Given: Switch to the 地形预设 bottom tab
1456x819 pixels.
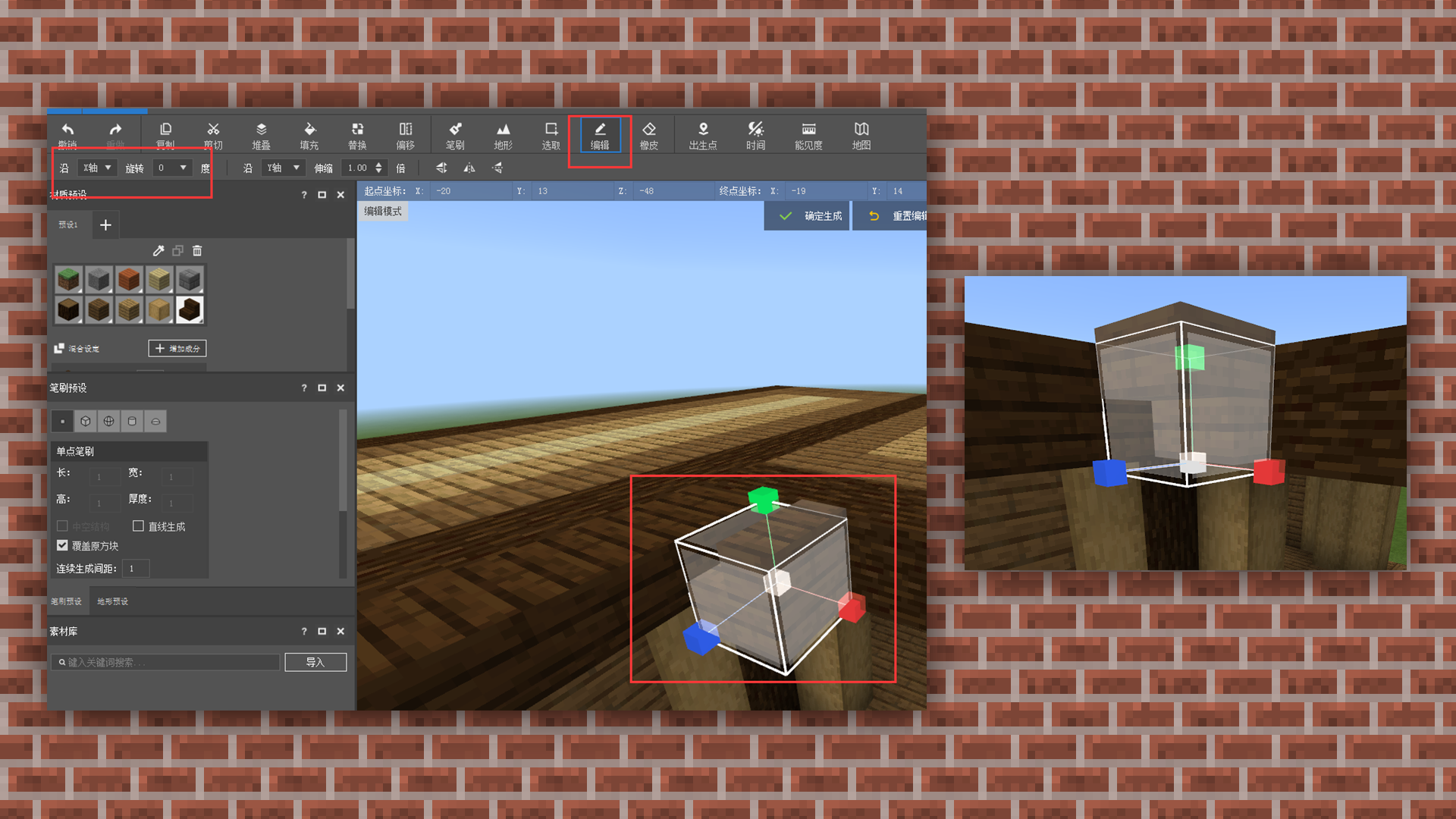Looking at the screenshot, I should (x=112, y=601).
